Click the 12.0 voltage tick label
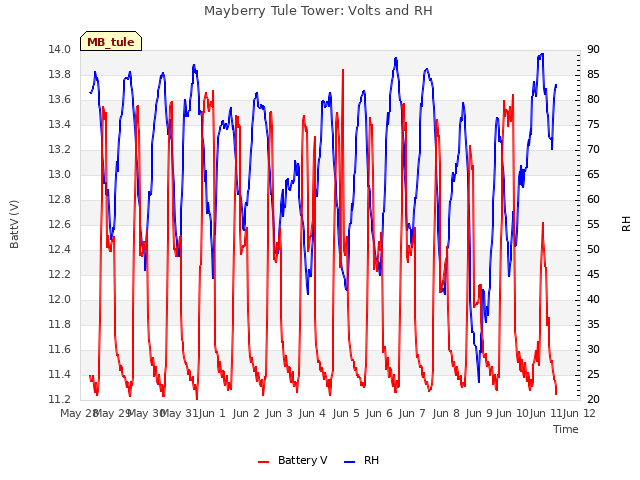This screenshot has width=640, height=480. pyautogui.click(x=59, y=300)
